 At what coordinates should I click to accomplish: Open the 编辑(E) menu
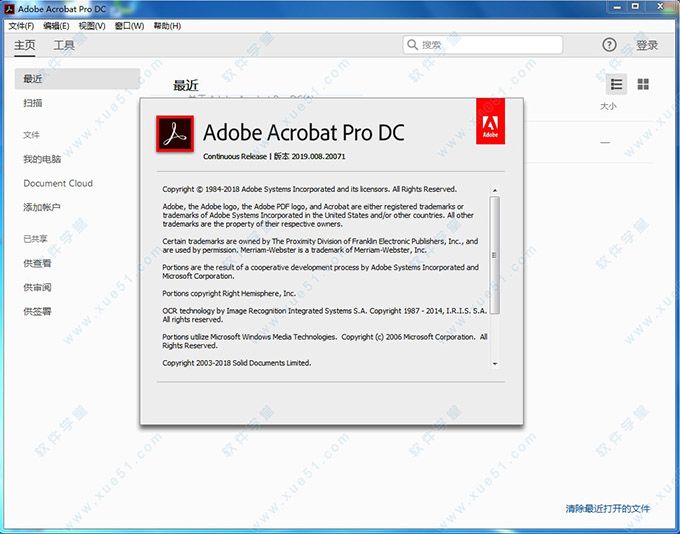click(56, 26)
